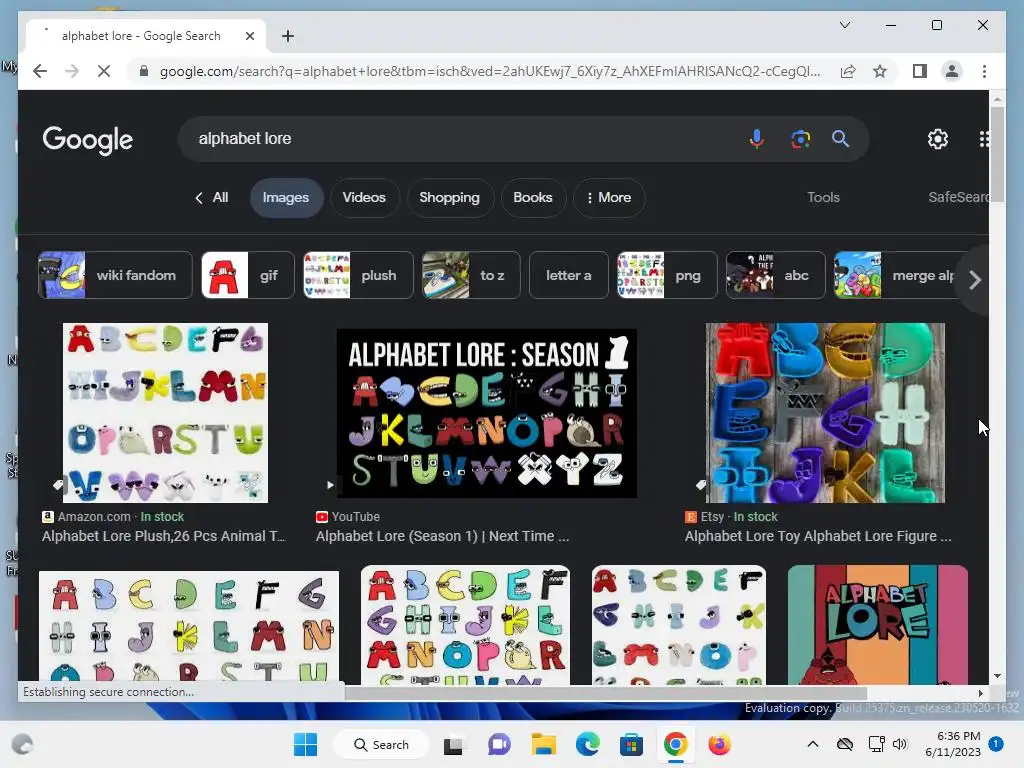Open Microsoft Store from taskbar
This screenshot has height=768, width=1024.
pyautogui.click(x=631, y=744)
